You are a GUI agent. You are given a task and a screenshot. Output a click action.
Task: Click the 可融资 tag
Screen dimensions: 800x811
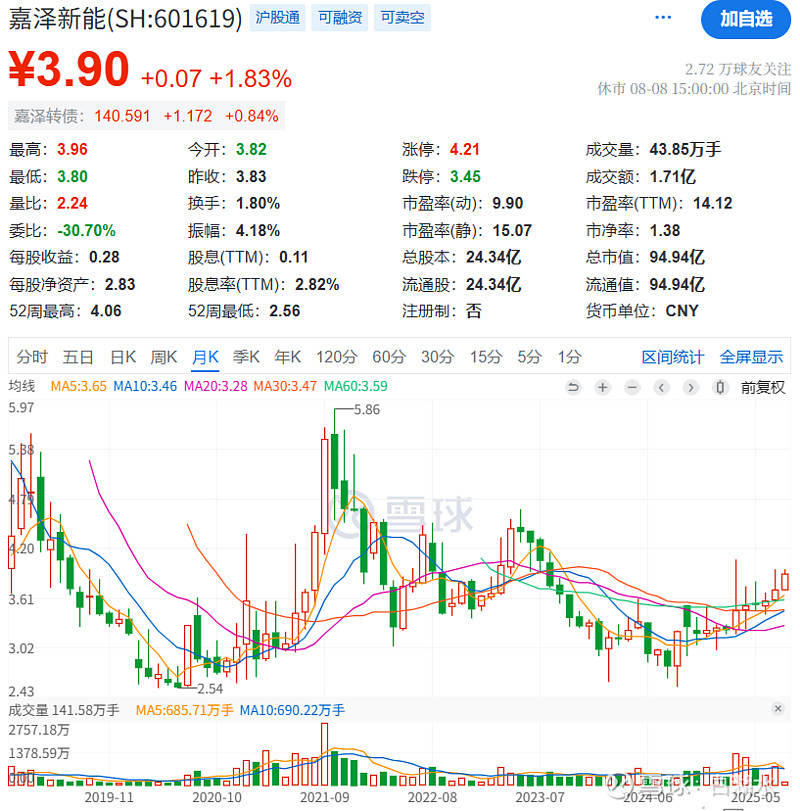(x=340, y=18)
